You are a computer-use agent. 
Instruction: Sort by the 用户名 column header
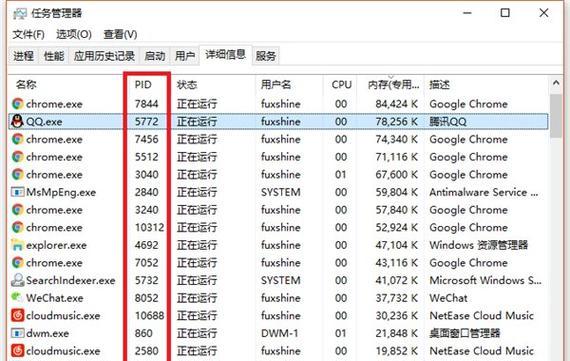(x=276, y=85)
